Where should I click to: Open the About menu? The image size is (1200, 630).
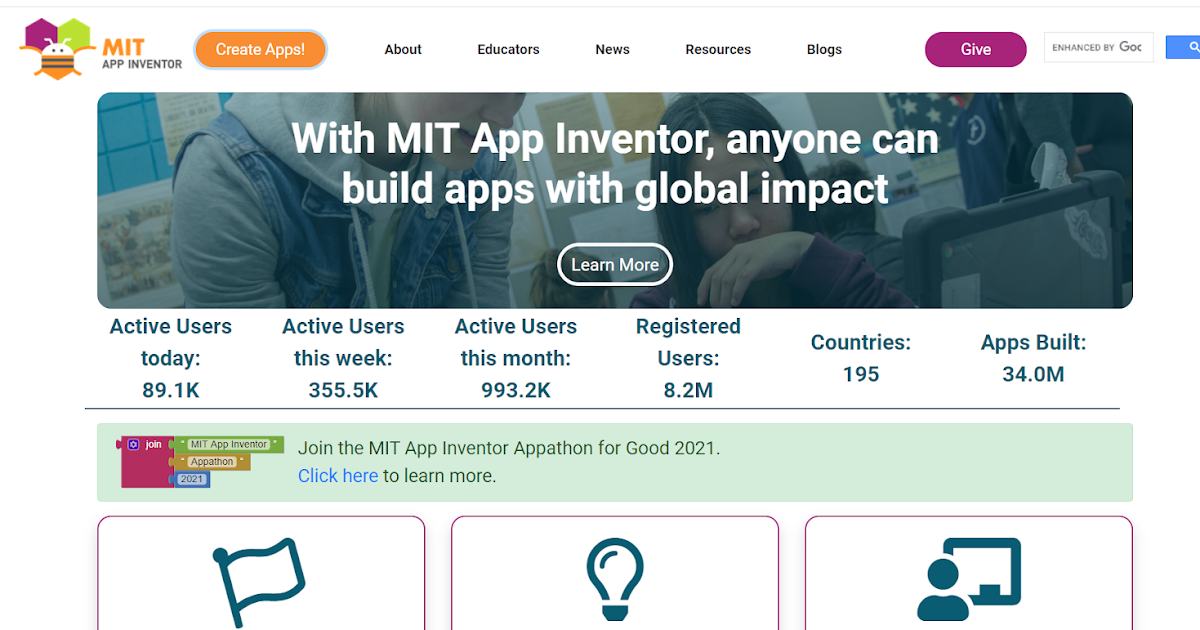point(402,49)
